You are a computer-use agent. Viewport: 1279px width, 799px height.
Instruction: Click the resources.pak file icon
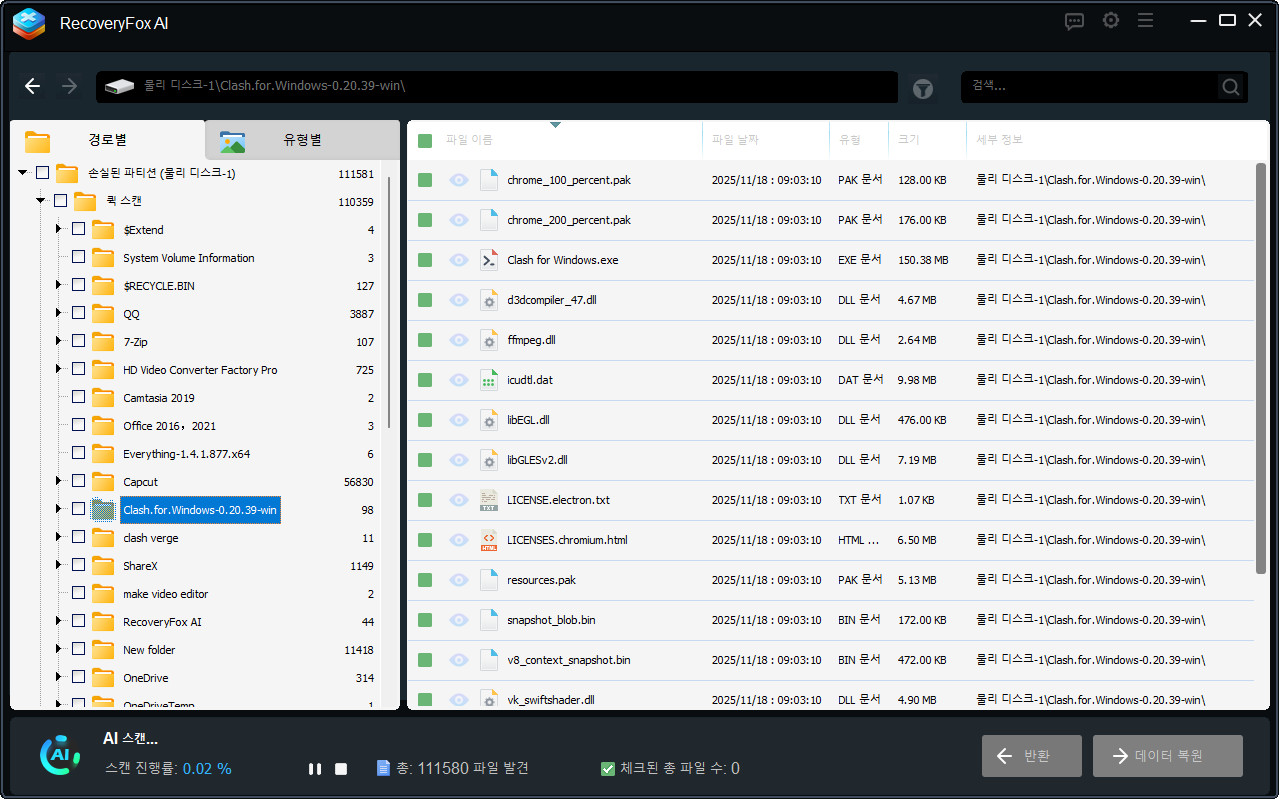pos(488,580)
